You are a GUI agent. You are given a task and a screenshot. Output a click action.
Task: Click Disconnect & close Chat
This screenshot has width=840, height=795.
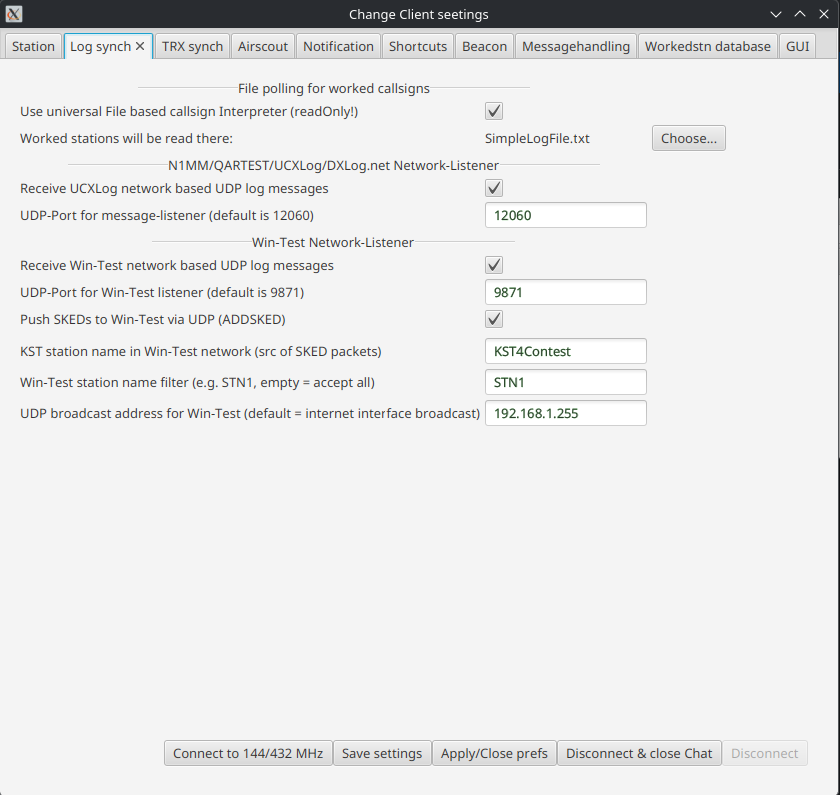click(x=639, y=753)
